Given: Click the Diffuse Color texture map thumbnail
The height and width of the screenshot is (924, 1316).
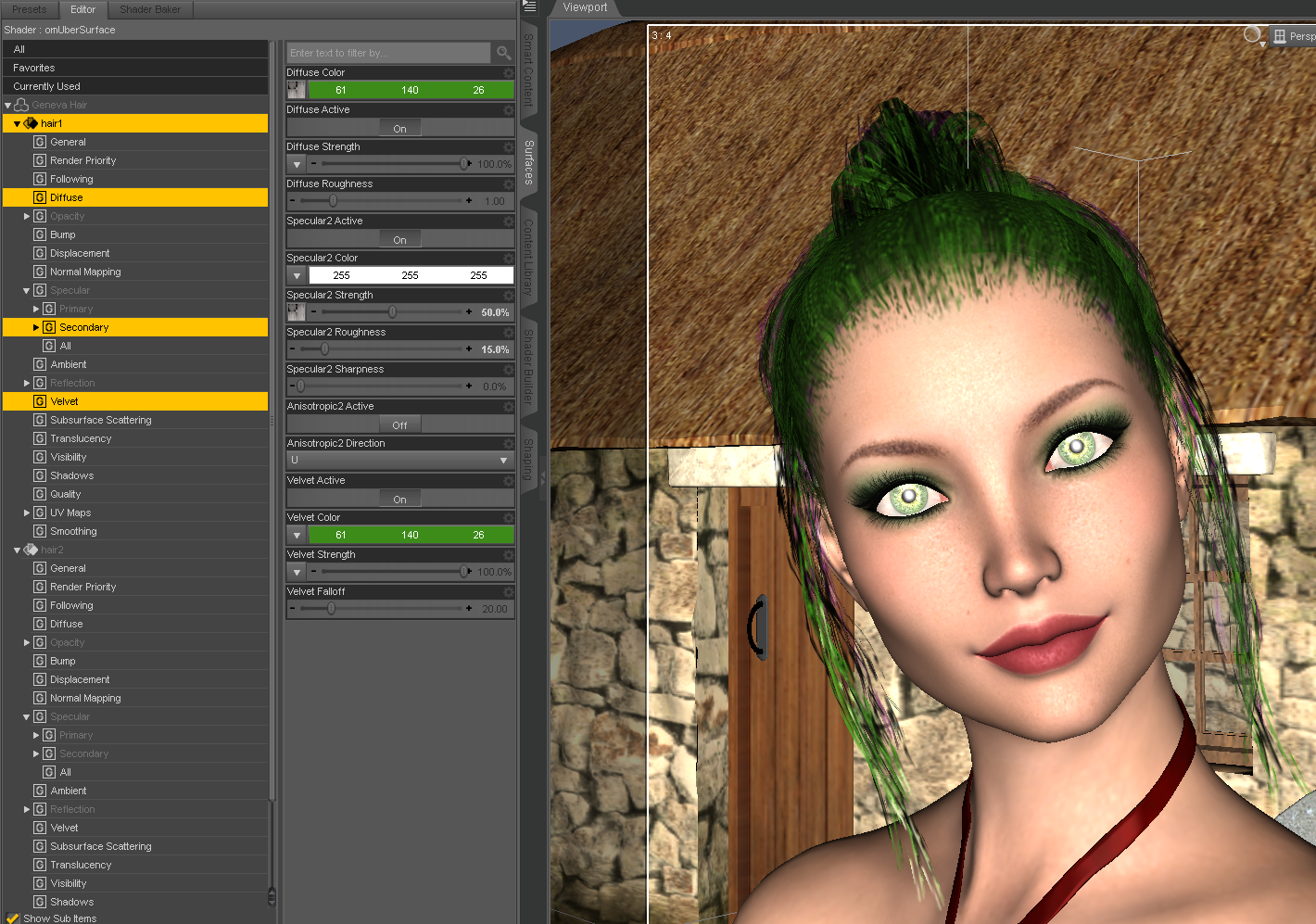Looking at the screenshot, I should point(297,90).
